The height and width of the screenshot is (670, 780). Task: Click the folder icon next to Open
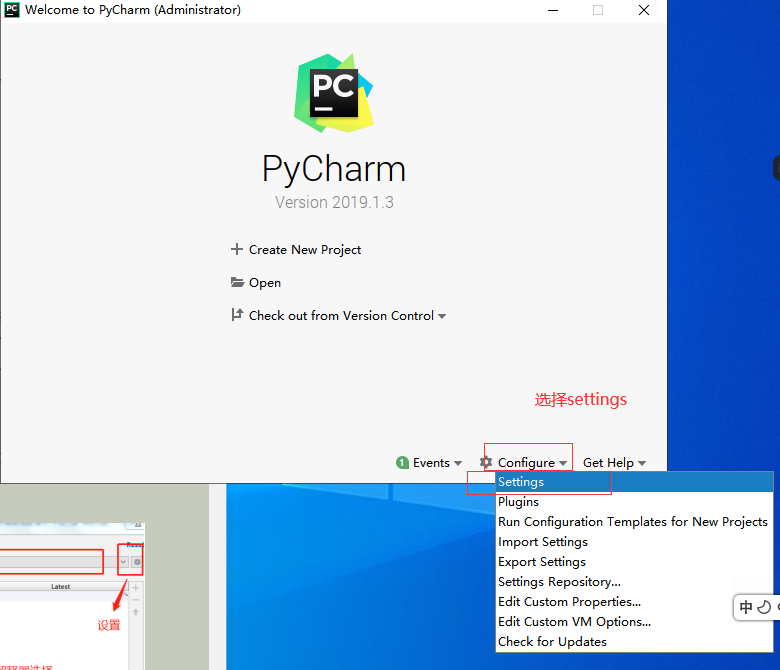click(237, 282)
